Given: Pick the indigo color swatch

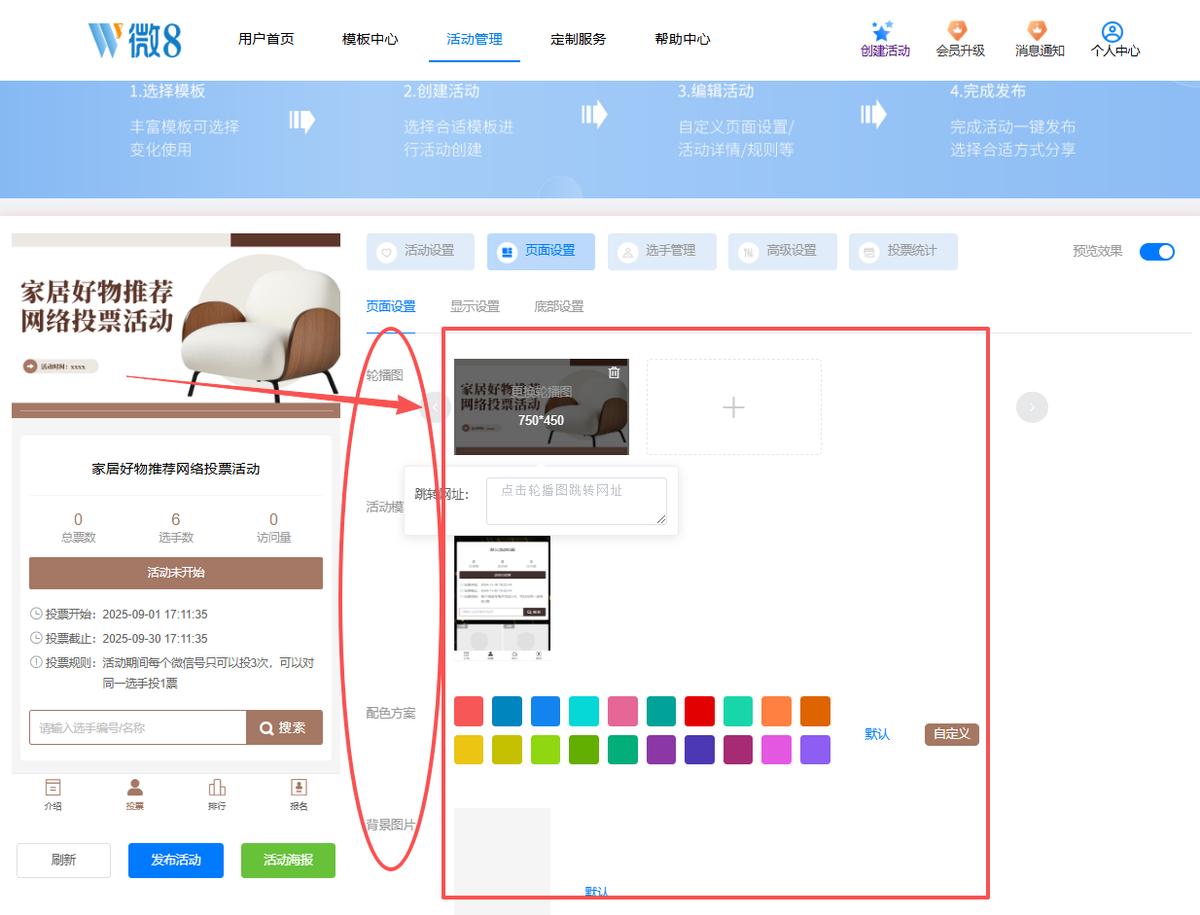Looking at the screenshot, I should tap(699, 750).
